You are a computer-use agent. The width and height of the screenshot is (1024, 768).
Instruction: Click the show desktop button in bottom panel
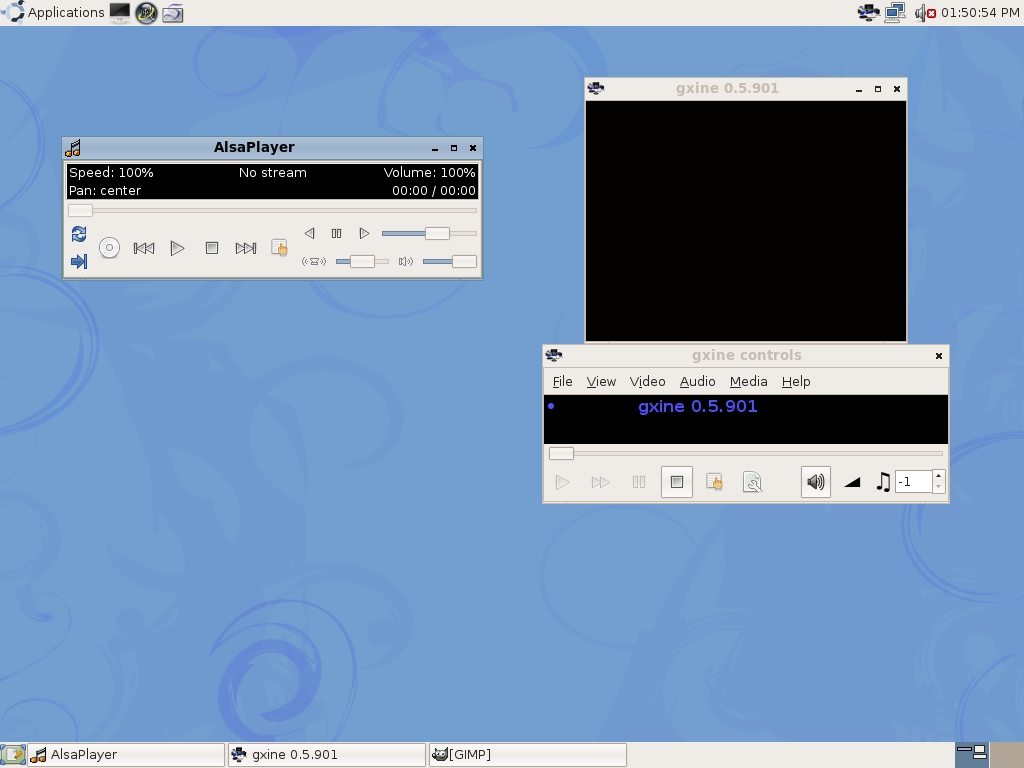point(12,755)
